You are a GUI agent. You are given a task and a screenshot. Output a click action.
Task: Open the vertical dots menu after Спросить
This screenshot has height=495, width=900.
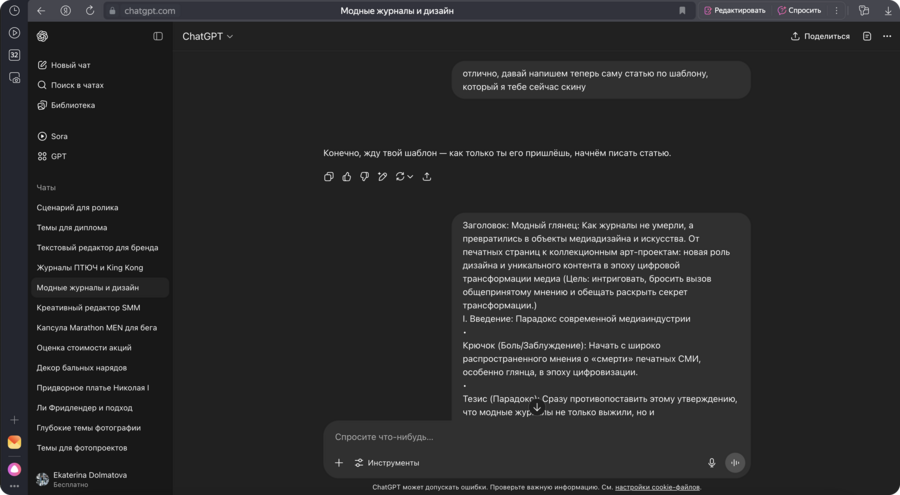tap(836, 11)
